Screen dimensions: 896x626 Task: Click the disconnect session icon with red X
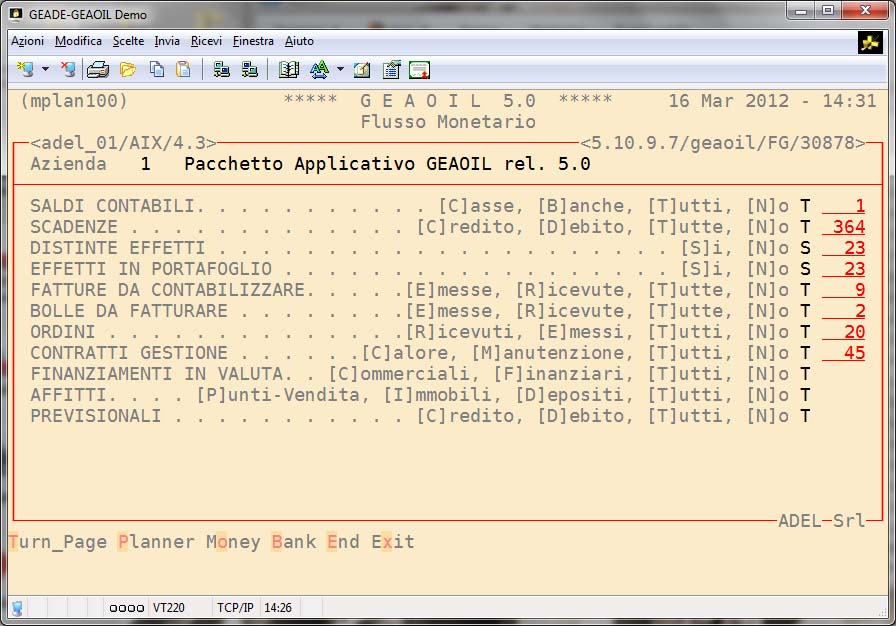[x=67, y=70]
